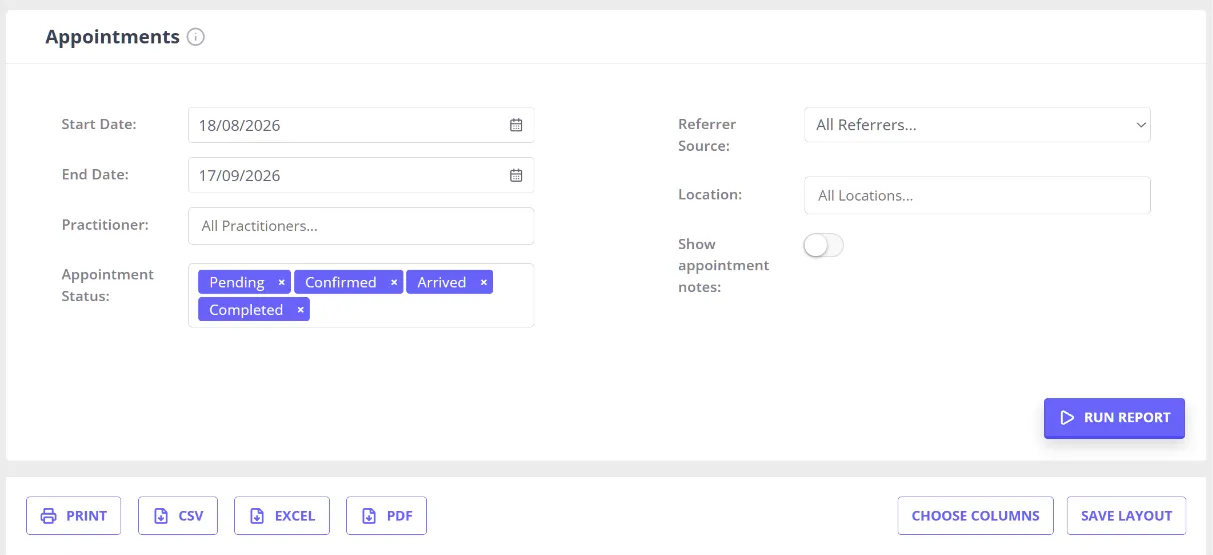Remove the Arrived status tag
The width and height of the screenshot is (1213, 555).
pos(484,283)
